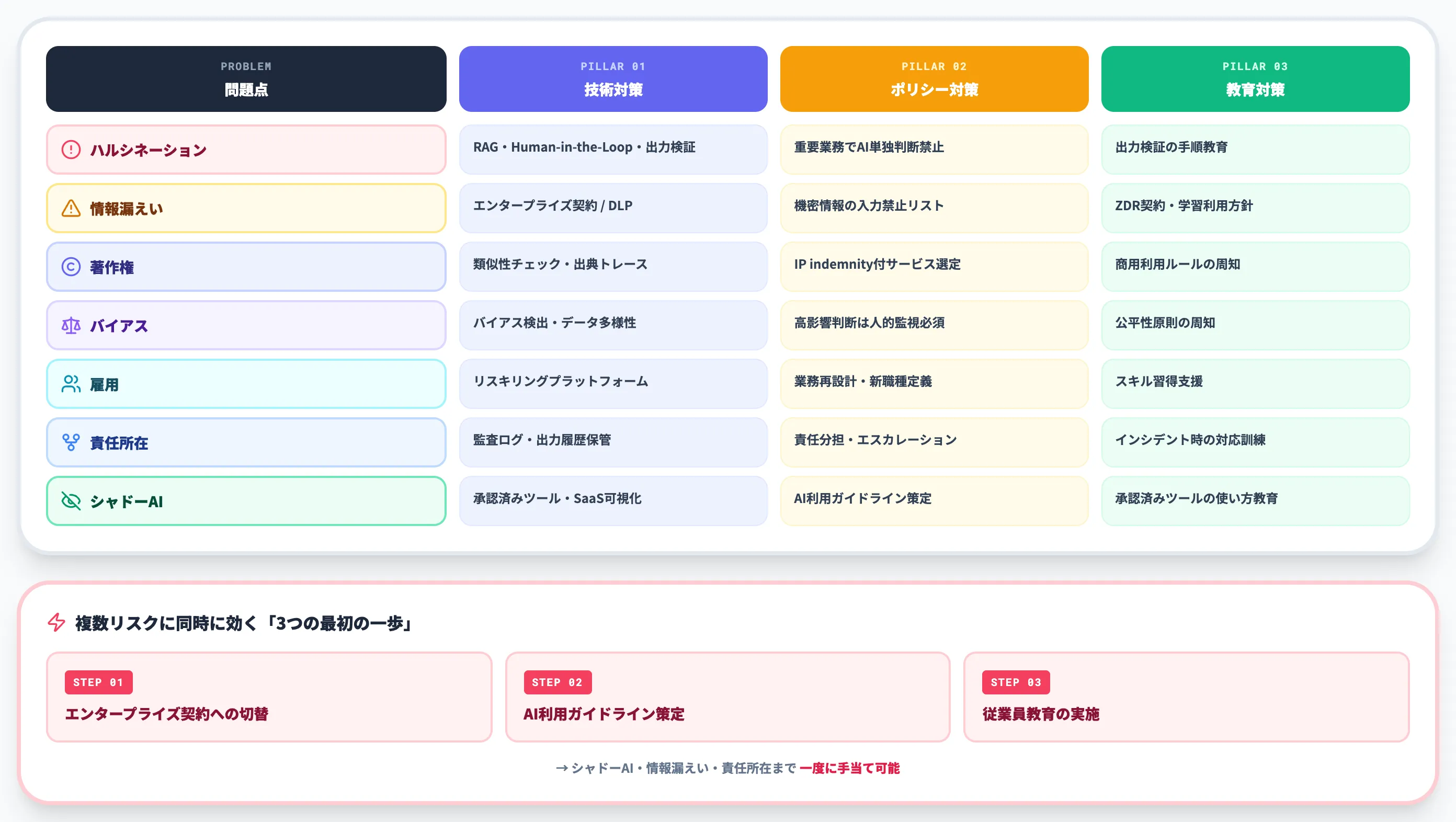This screenshot has height=822, width=1456.
Task: Click the footer text → シャドーAI・情報漏えい・責任所在まで
Action: click(x=676, y=768)
